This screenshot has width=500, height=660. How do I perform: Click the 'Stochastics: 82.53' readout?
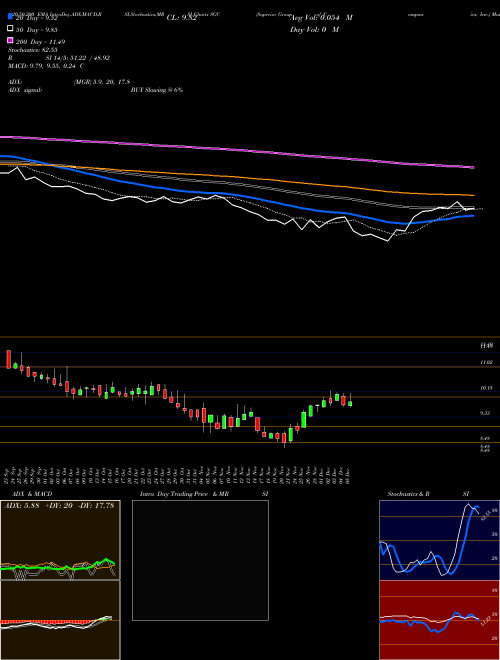coord(32,50)
